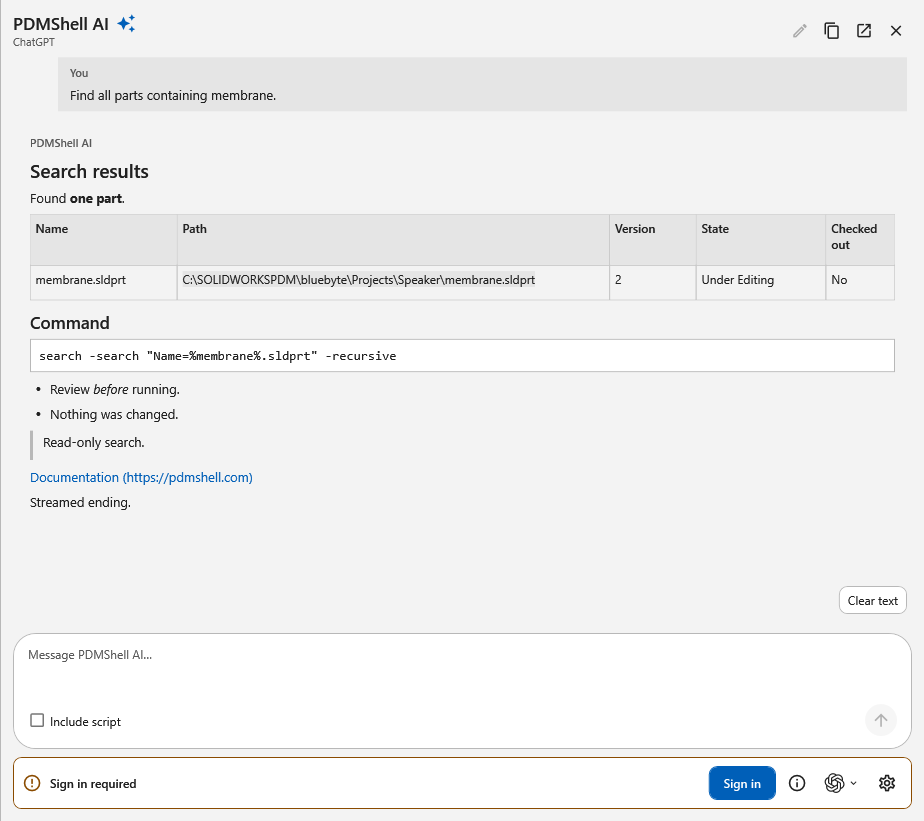Click the Sign in required warning icon

pos(32,783)
